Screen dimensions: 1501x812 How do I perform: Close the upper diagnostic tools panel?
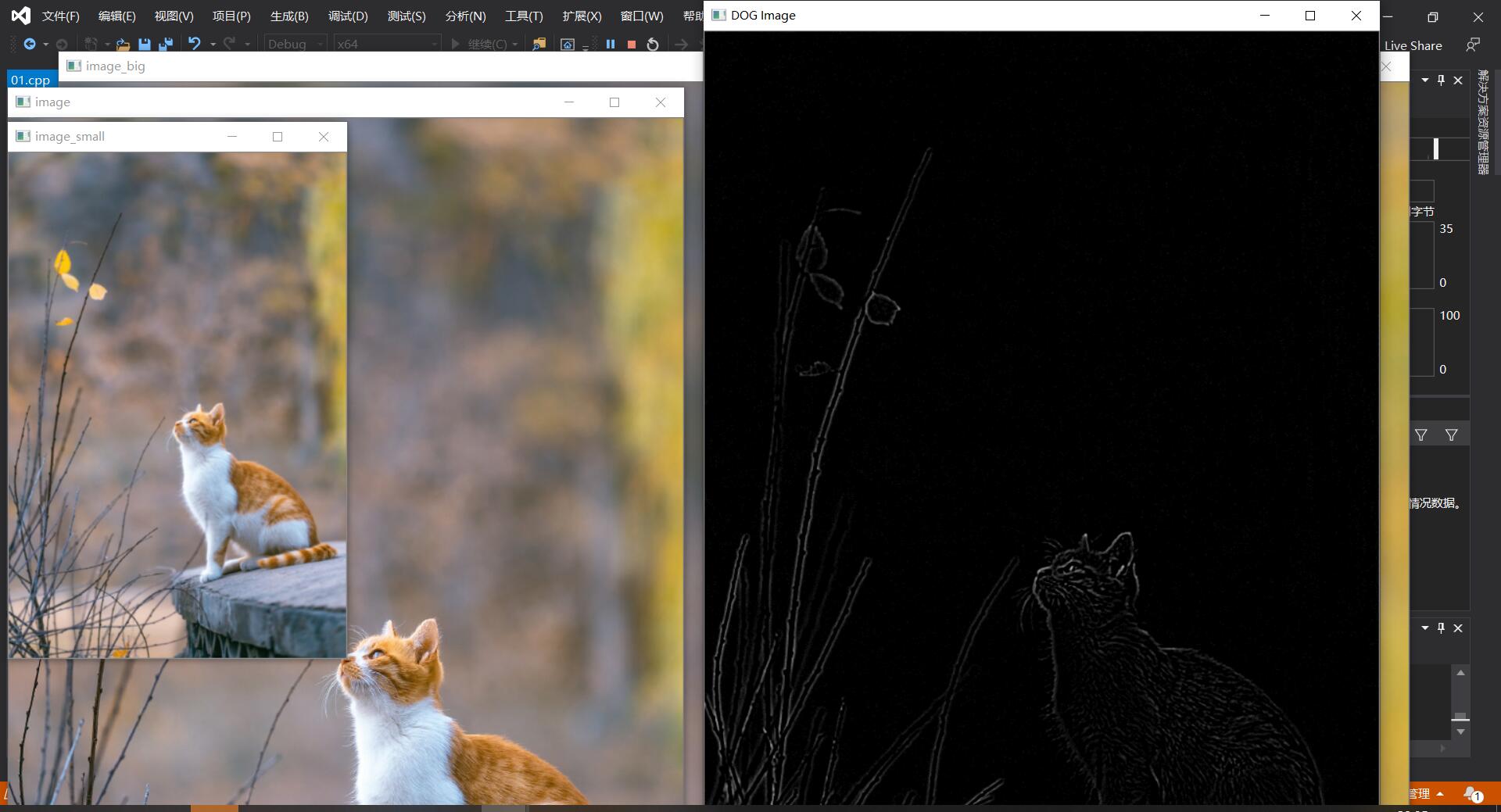[1458, 80]
